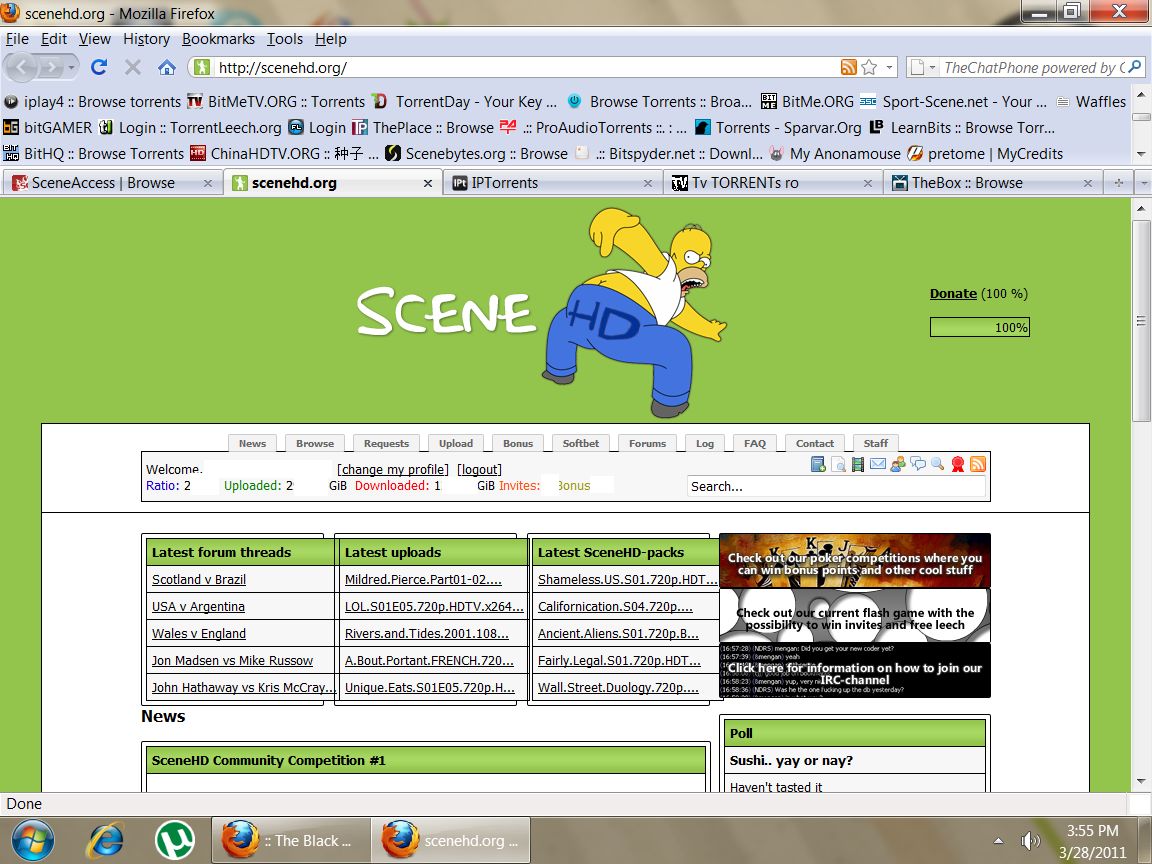
Task: Open the Bookmarks menu
Action: tap(218, 39)
